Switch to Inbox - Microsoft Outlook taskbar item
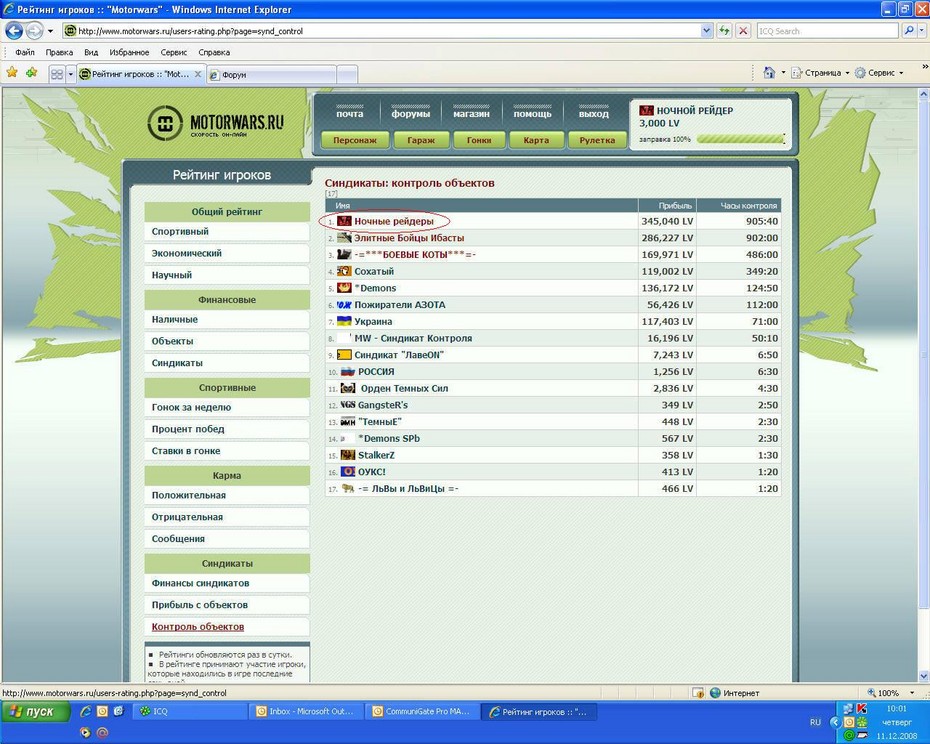The image size is (930, 744). click(305, 711)
